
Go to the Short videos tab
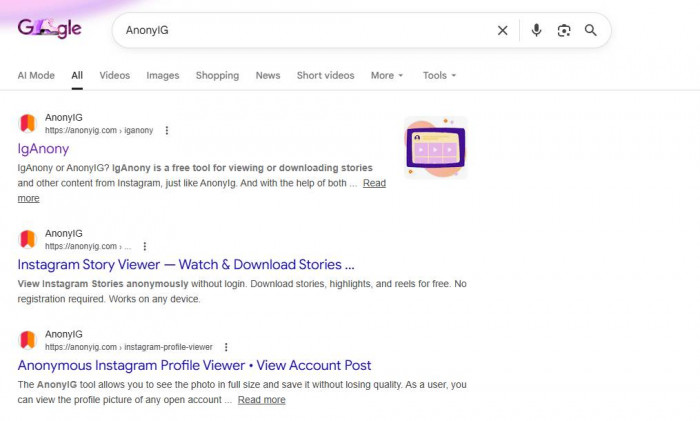tap(325, 75)
